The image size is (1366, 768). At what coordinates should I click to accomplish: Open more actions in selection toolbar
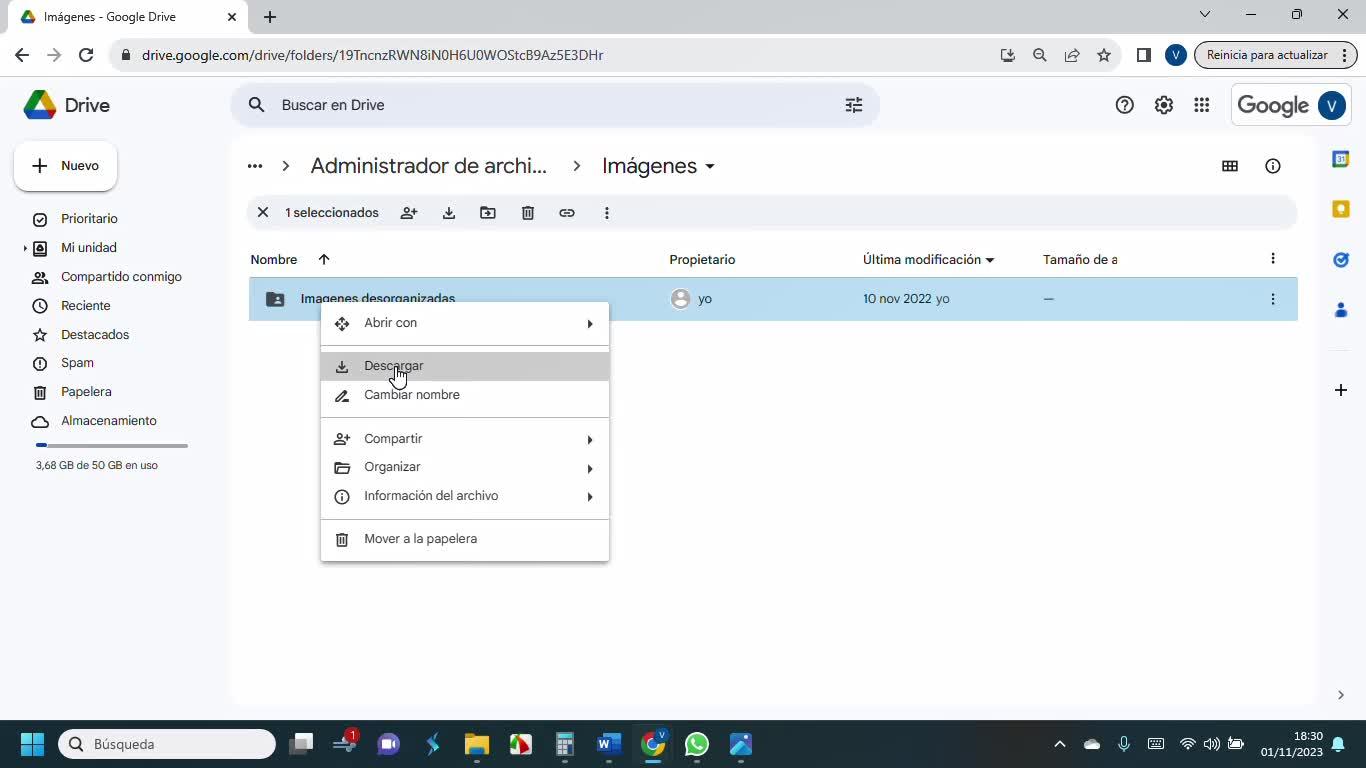(607, 213)
